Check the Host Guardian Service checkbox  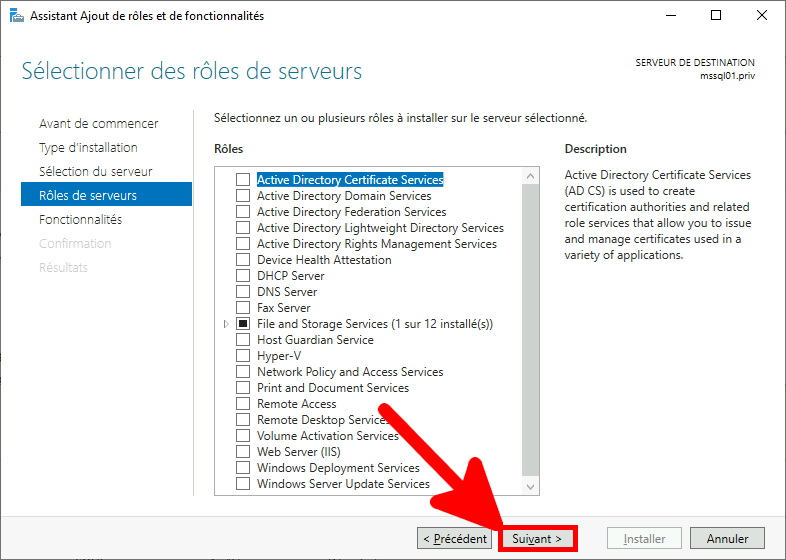243,340
